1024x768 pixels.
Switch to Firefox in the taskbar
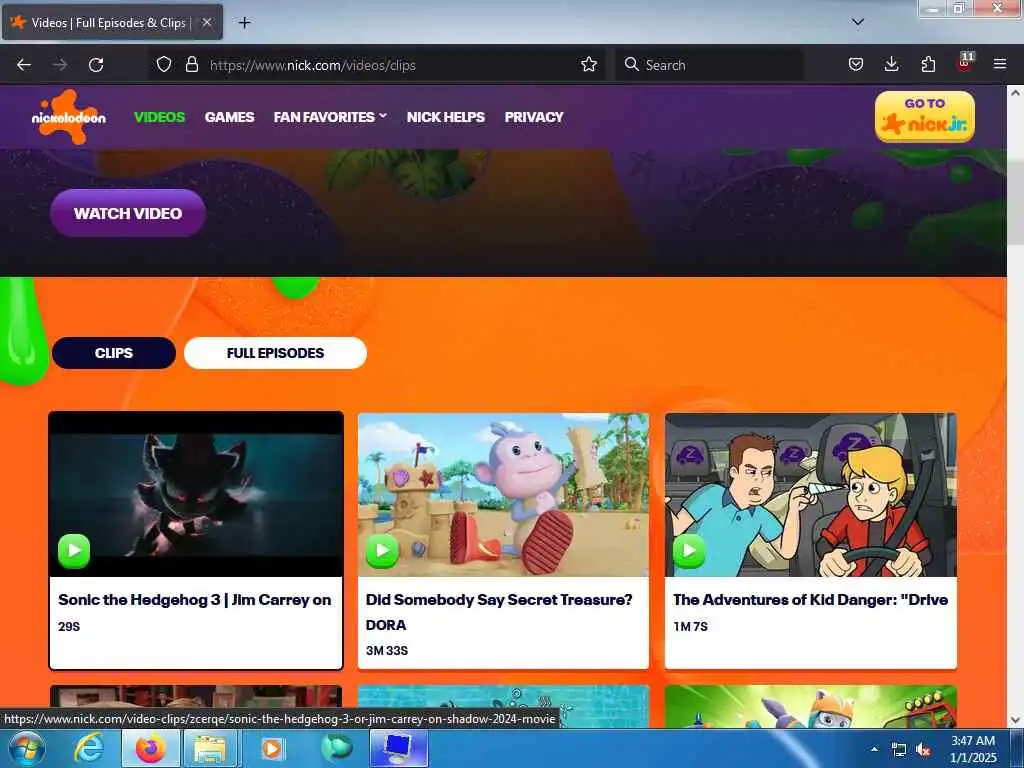click(x=150, y=748)
